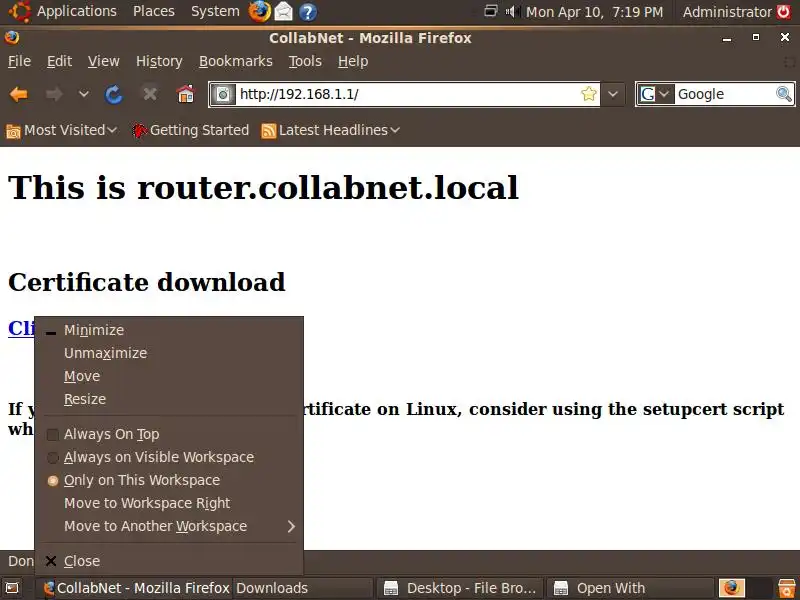The image size is (800, 600).
Task: Switch to Desktop File Browser taskbar window
Action: pos(460,588)
